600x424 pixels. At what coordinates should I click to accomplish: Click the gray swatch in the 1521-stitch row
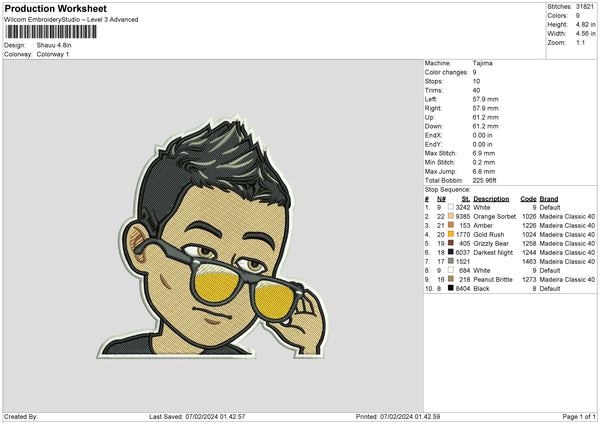pos(451,261)
